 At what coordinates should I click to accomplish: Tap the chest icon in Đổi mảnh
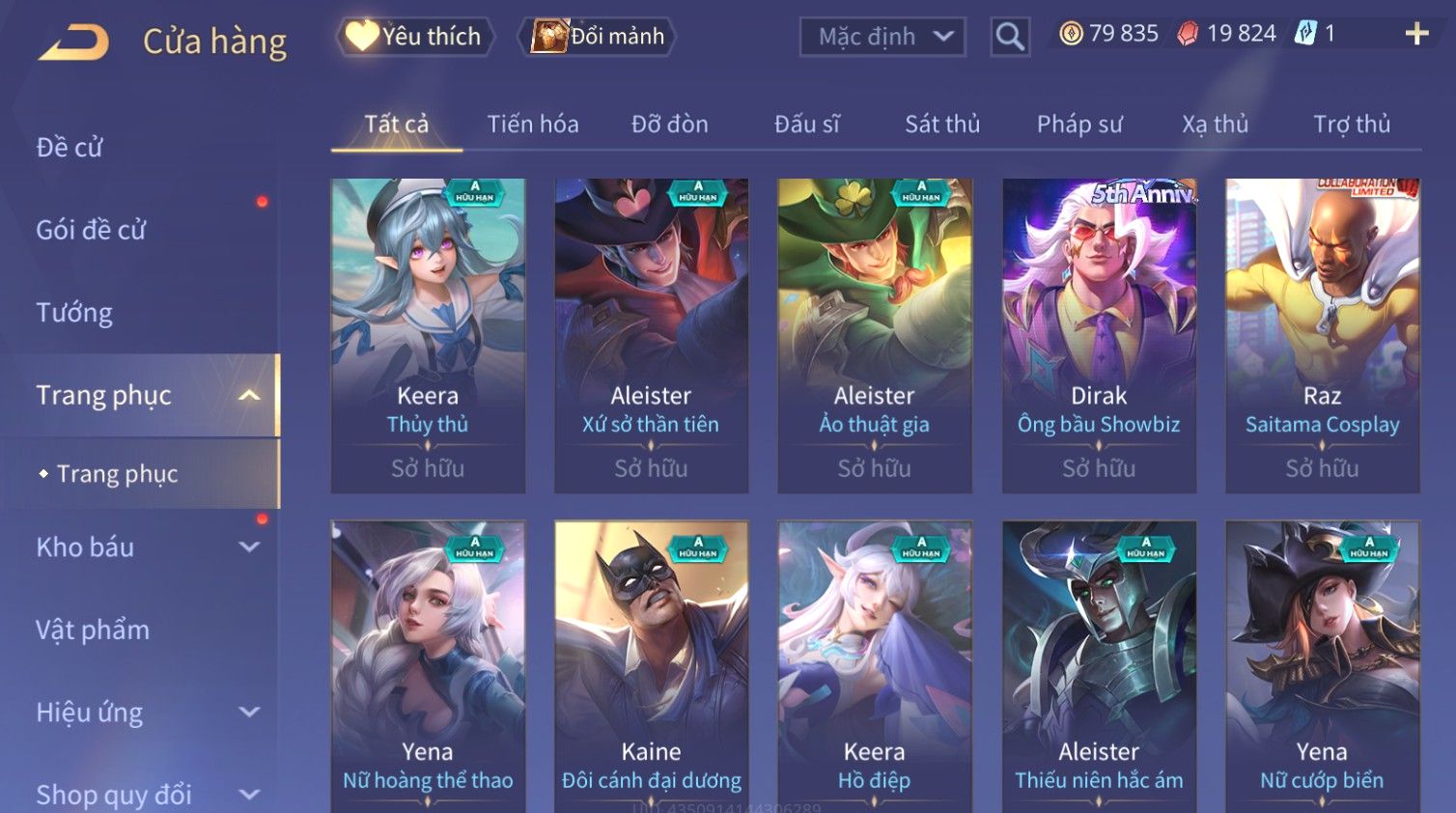pos(549,36)
